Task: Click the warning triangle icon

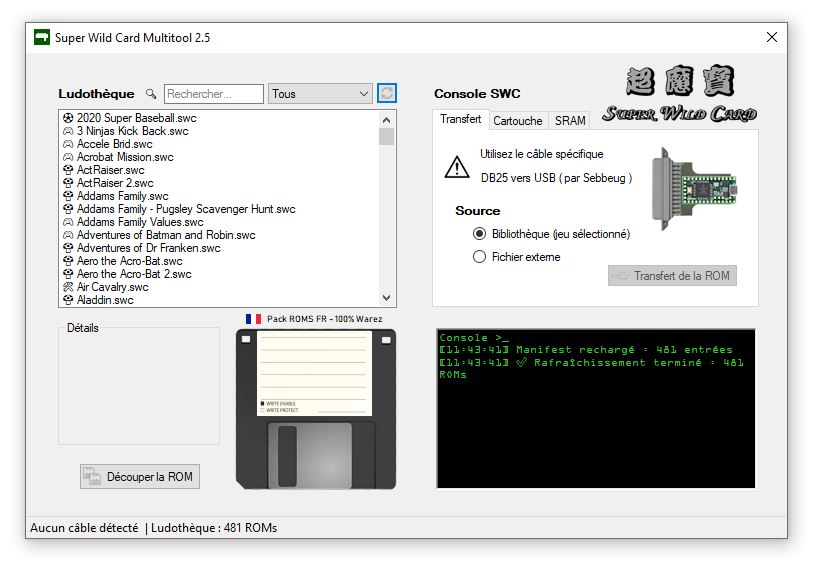Action: (x=457, y=167)
